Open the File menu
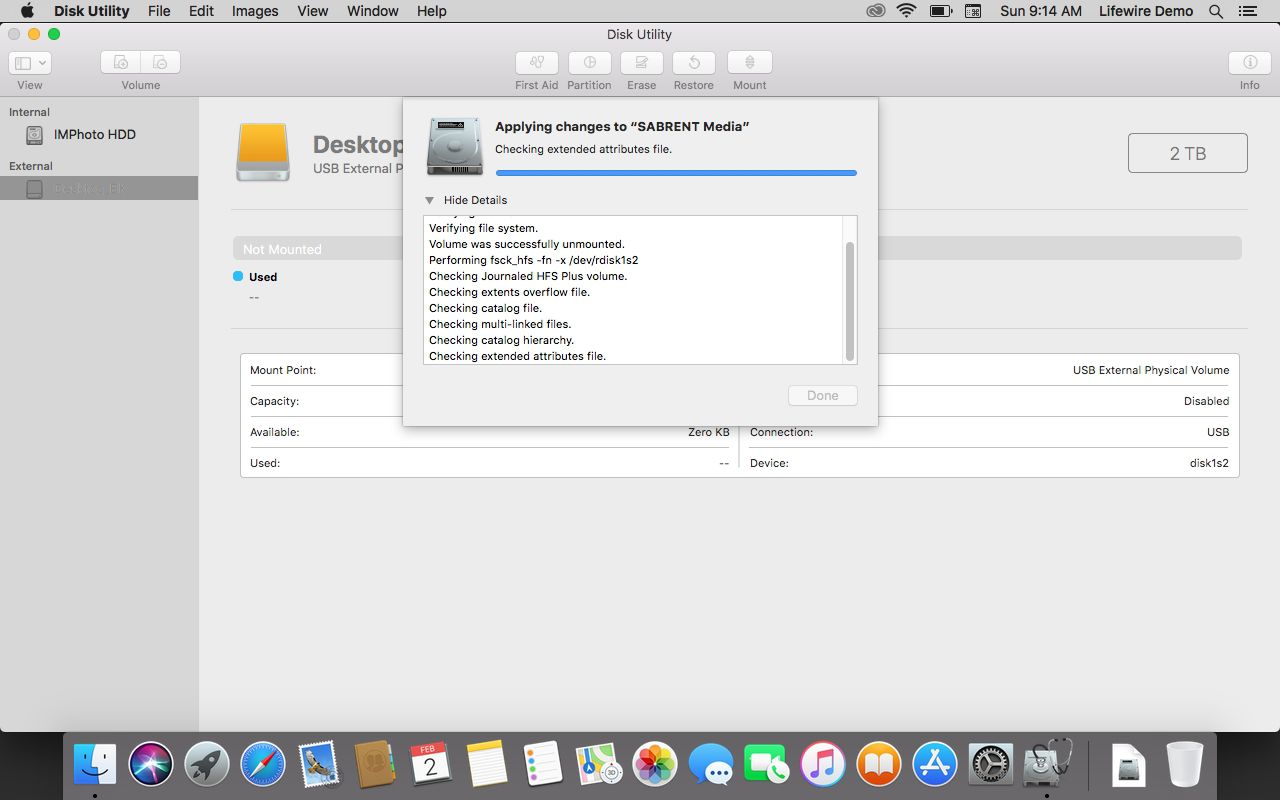Screen dimensions: 1280x800 pyautogui.click(x=158, y=11)
